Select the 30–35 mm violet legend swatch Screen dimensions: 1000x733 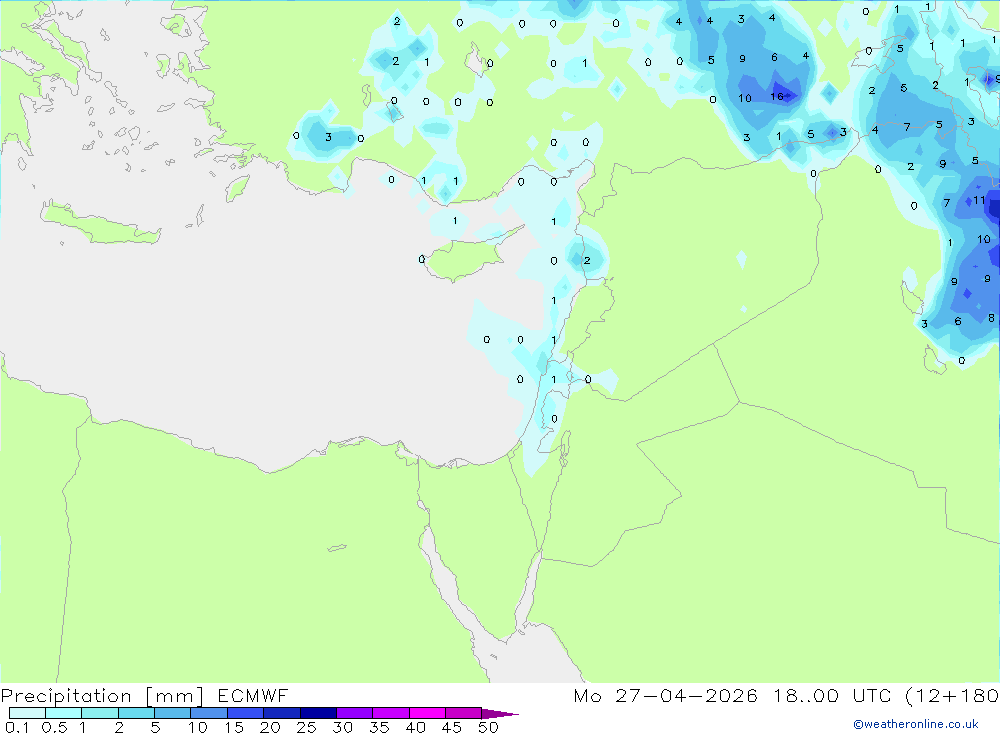pos(355,713)
